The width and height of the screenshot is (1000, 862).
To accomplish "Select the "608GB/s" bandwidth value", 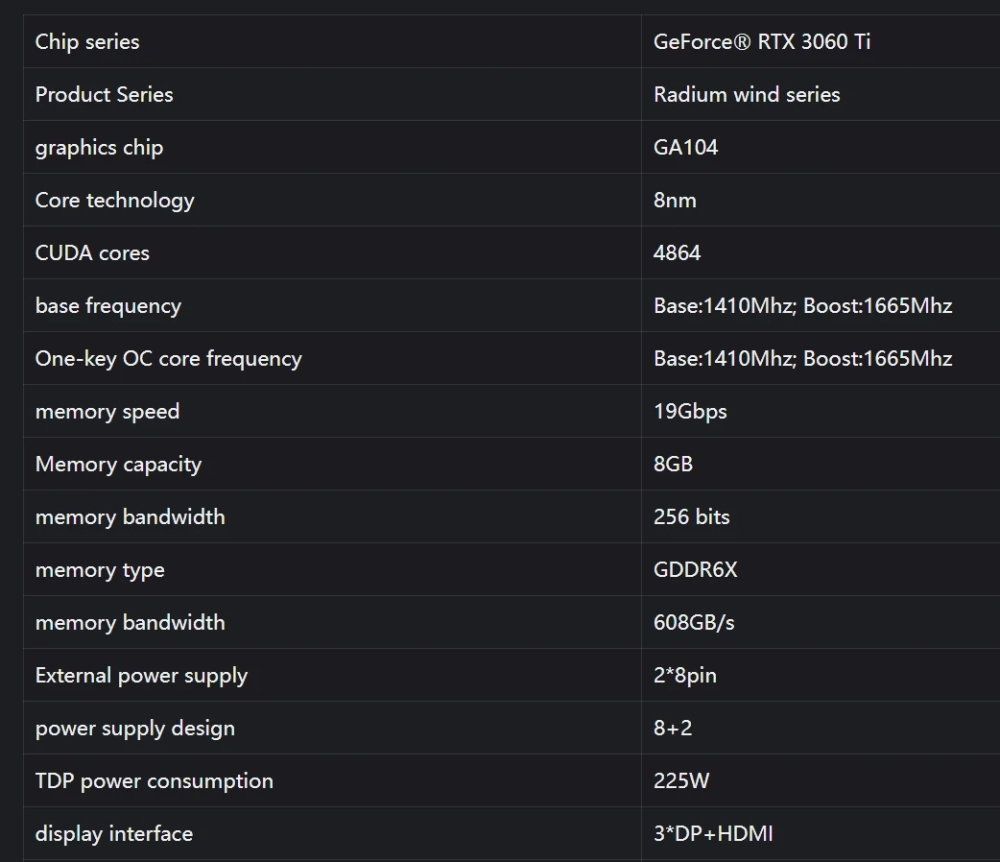I will 694,623.
